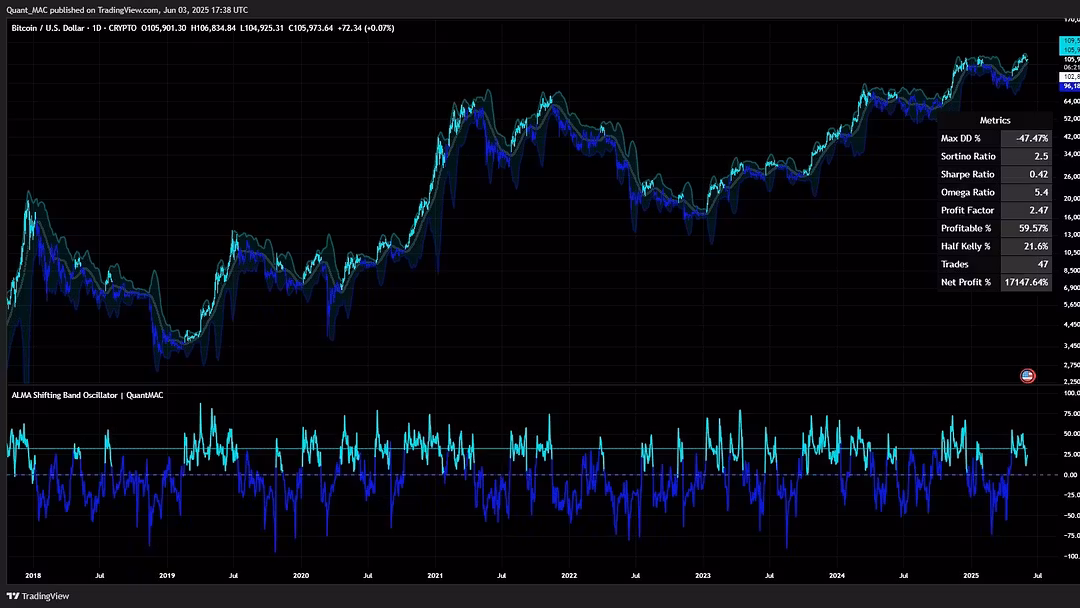Click the white 102,8 price axis tag
The image size is (1080, 608).
click(x=1070, y=77)
